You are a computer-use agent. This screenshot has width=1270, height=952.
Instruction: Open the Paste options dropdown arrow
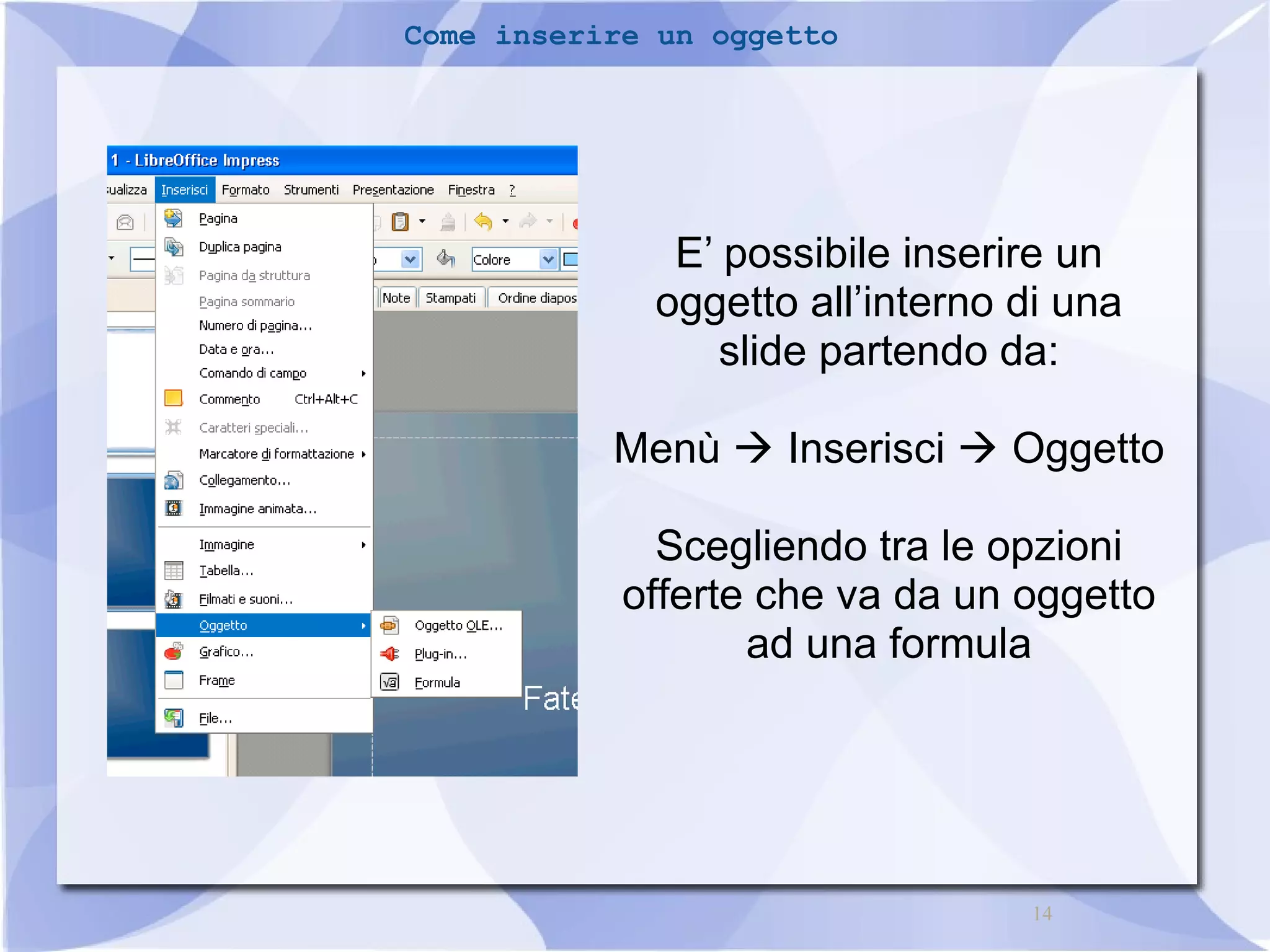(422, 221)
